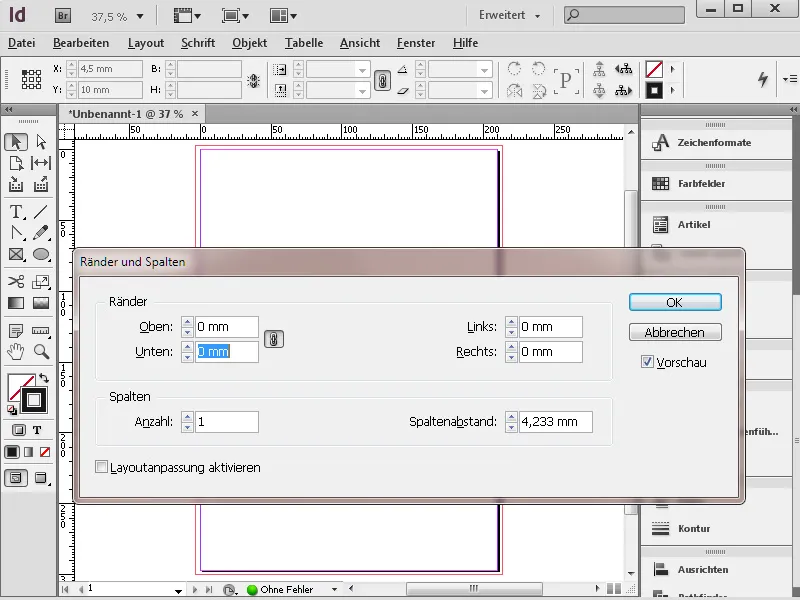Viewport: 800px width, 600px height.
Task: Open the Bearbeiten menu
Action: point(81,43)
